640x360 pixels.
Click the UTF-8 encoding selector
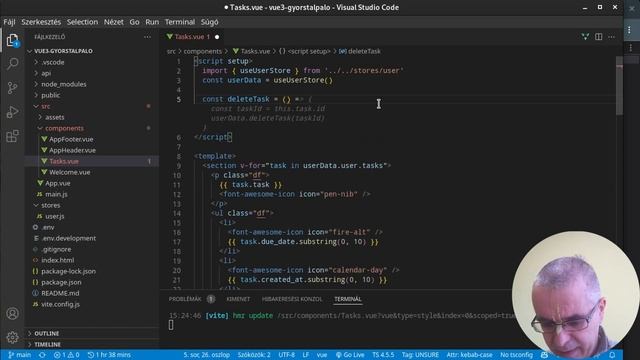coord(287,355)
